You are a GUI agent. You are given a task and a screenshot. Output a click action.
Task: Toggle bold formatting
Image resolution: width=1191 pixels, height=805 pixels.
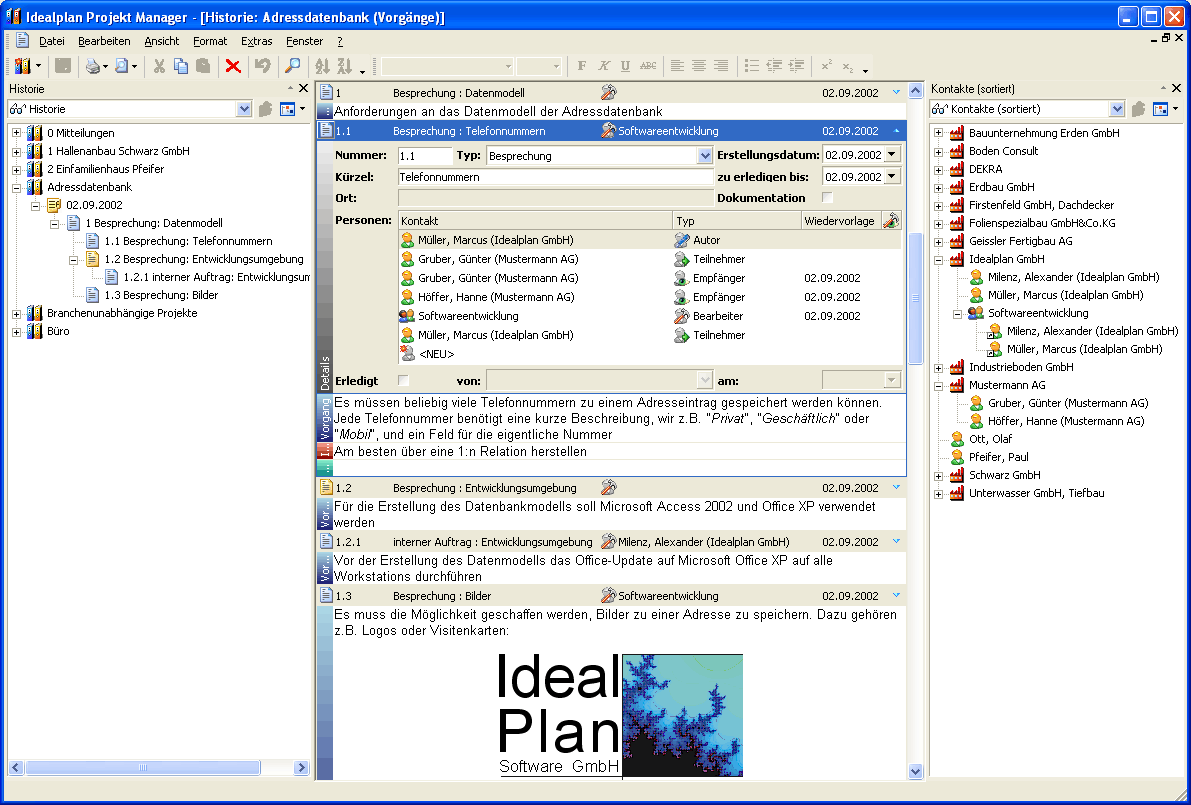click(x=582, y=67)
